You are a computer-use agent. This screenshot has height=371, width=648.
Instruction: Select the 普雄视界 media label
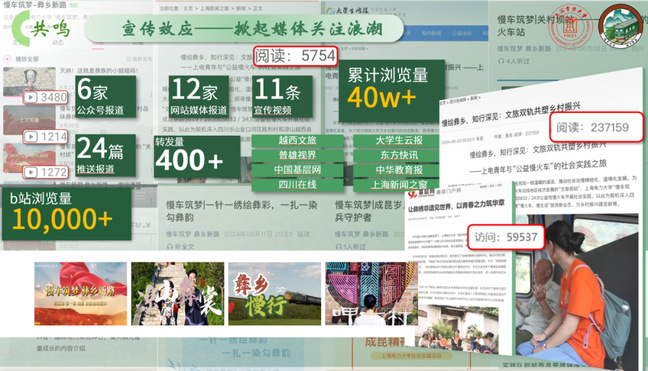pyautogui.click(x=298, y=155)
